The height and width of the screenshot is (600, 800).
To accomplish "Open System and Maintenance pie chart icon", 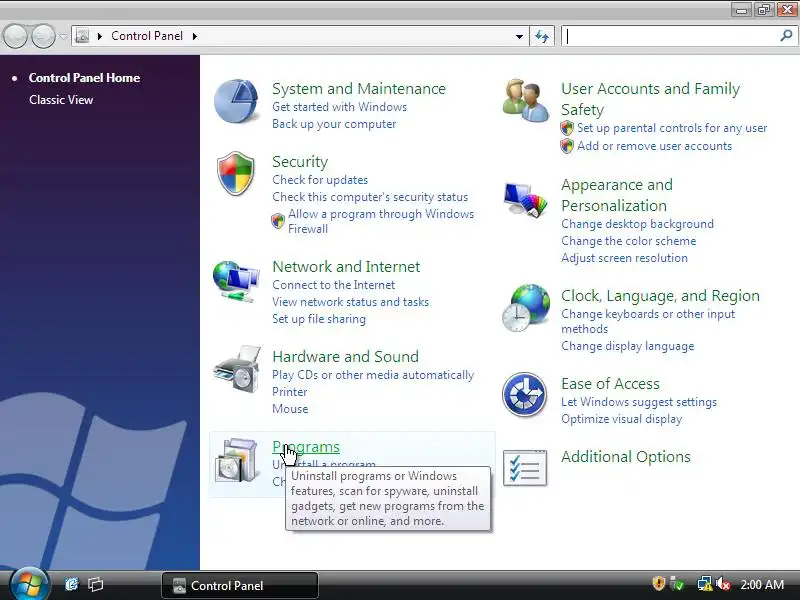I will (236, 101).
